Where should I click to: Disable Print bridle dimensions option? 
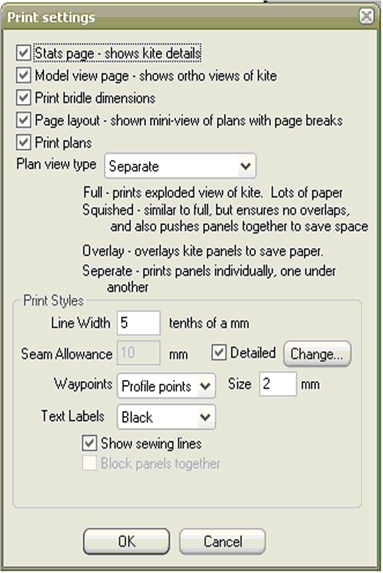click(23, 98)
